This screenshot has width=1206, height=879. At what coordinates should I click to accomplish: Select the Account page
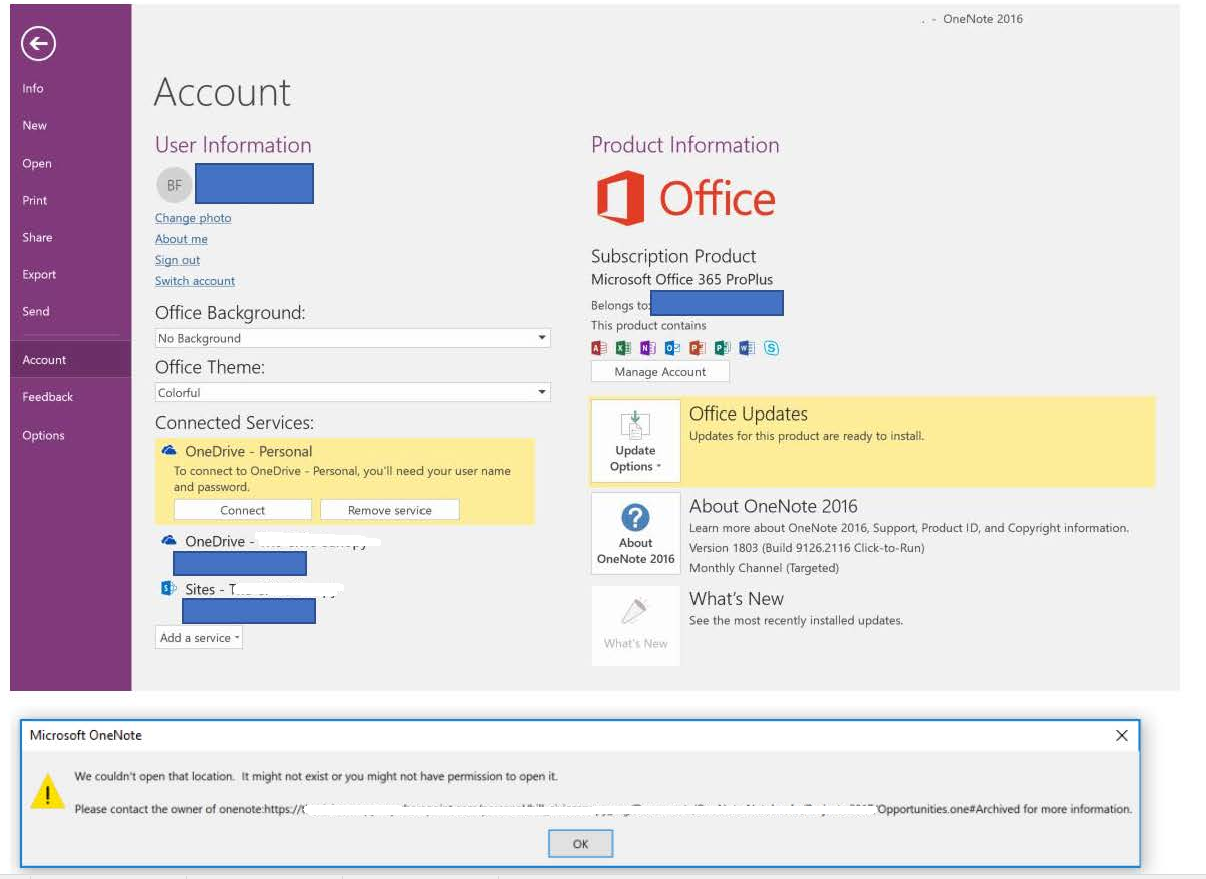71,359
